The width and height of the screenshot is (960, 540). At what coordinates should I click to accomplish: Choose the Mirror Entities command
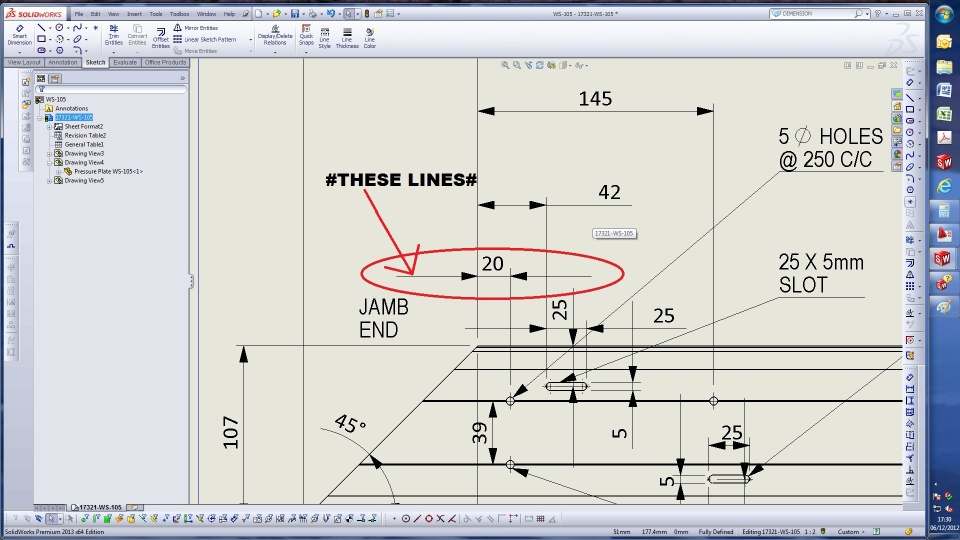(x=195, y=28)
